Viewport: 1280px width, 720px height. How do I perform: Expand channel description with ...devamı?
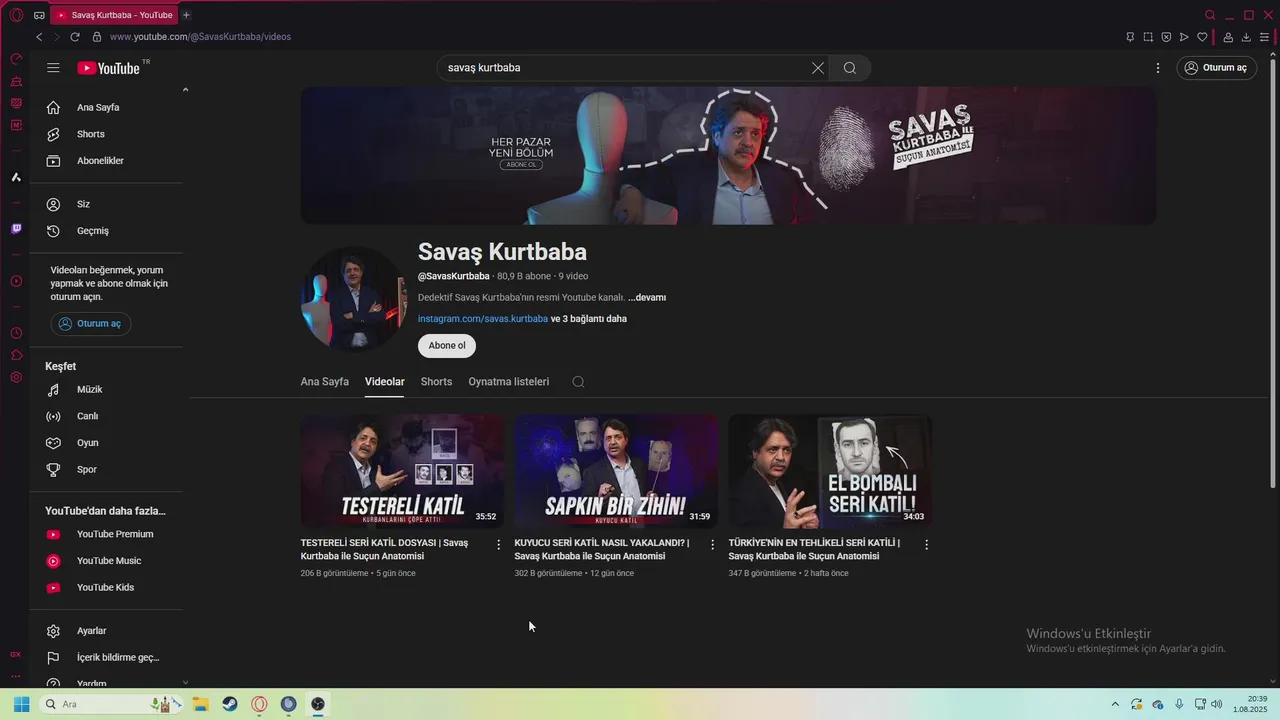(647, 298)
